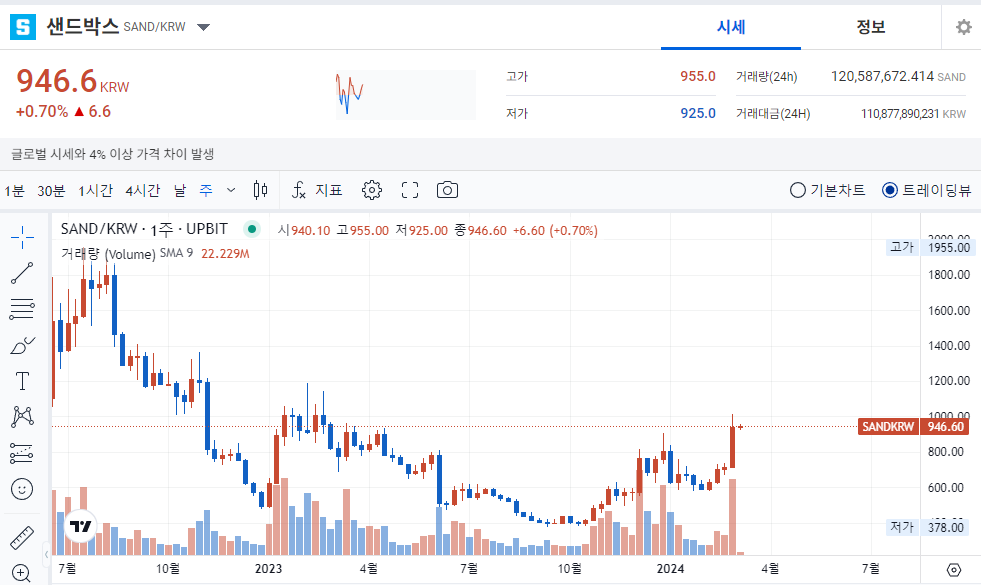Click the 946.6 KRW current price
This screenshot has height=585, width=981.
click(73, 81)
